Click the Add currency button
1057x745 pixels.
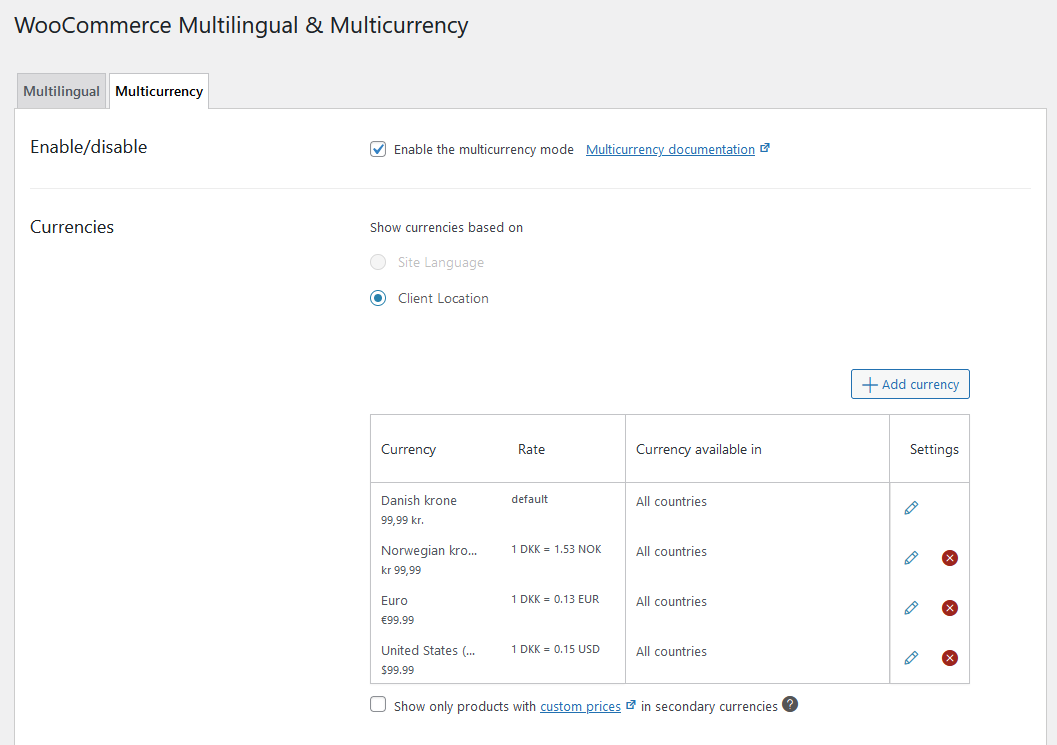(910, 384)
